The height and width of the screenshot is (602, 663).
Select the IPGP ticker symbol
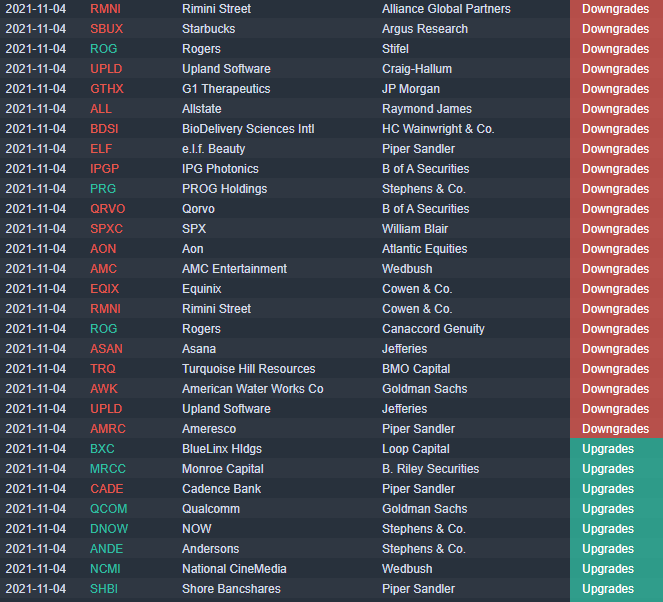click(104, 169)
